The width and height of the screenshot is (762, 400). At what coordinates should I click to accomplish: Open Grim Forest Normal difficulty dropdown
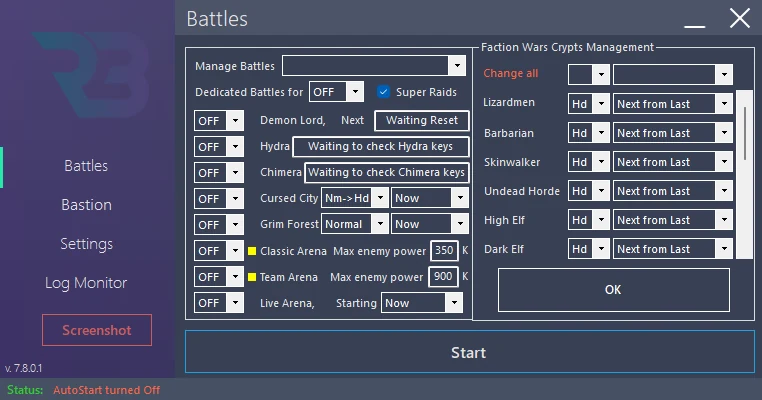pos(355,224)
